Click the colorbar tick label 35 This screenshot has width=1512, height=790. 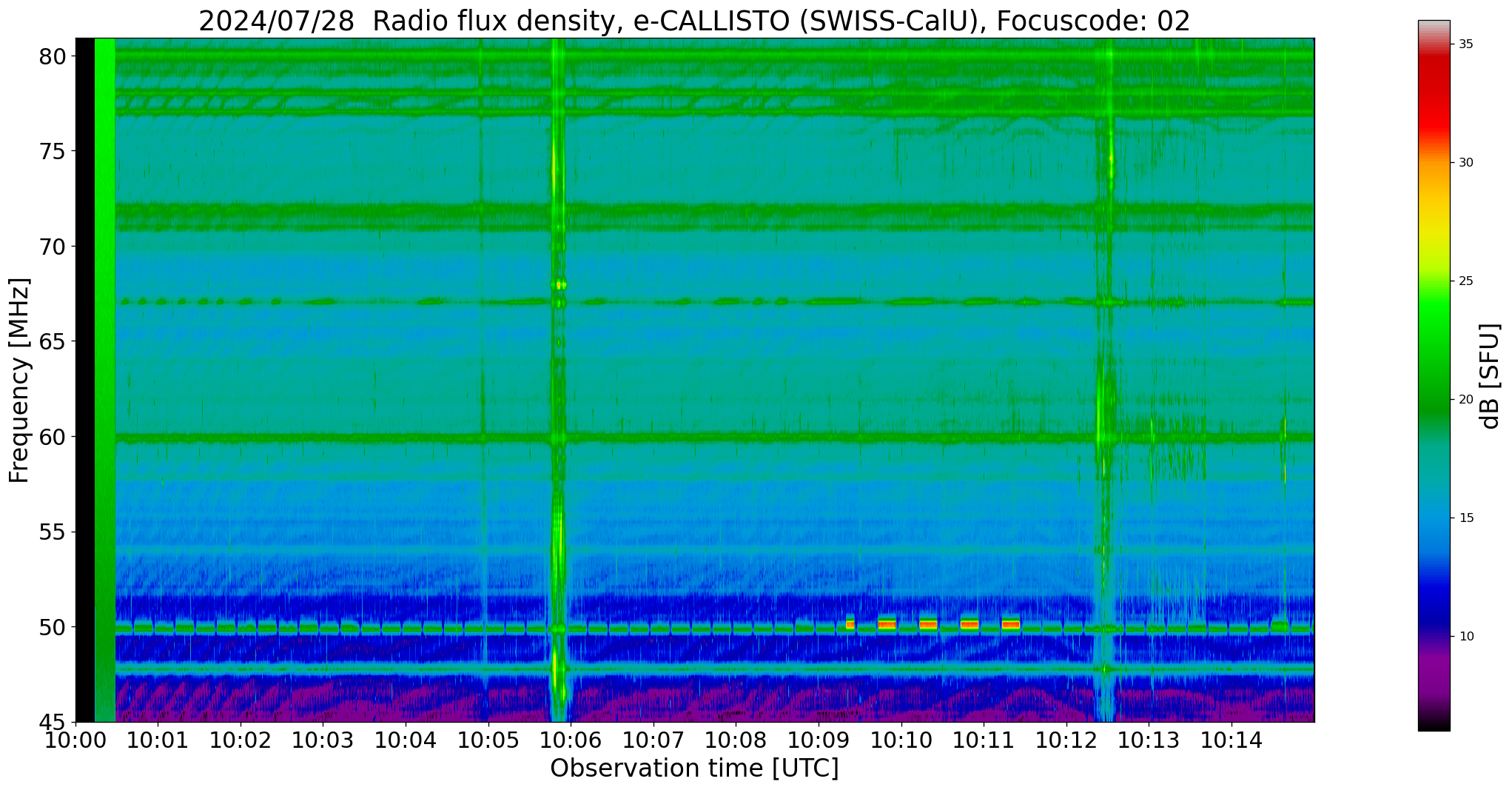[x=1466, y=44]
